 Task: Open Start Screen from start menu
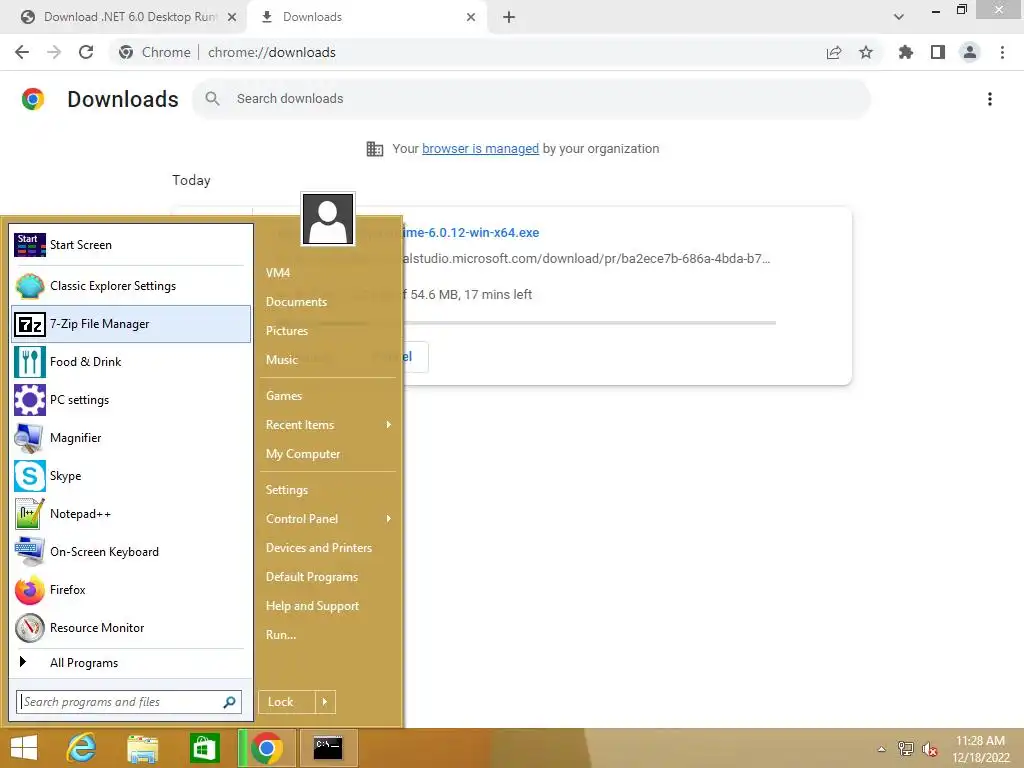131,245
